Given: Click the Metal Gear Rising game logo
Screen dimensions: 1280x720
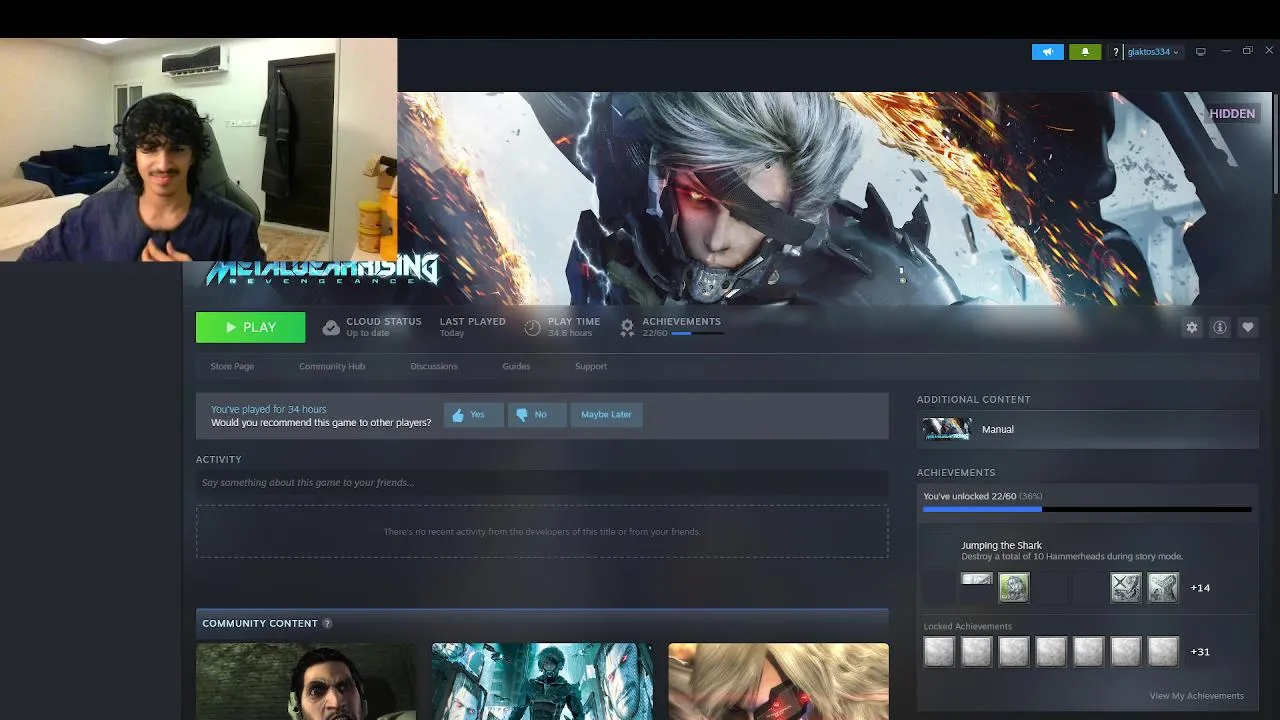Looking at the screenshot, I should pyautogui.click(x=322, y=270).
